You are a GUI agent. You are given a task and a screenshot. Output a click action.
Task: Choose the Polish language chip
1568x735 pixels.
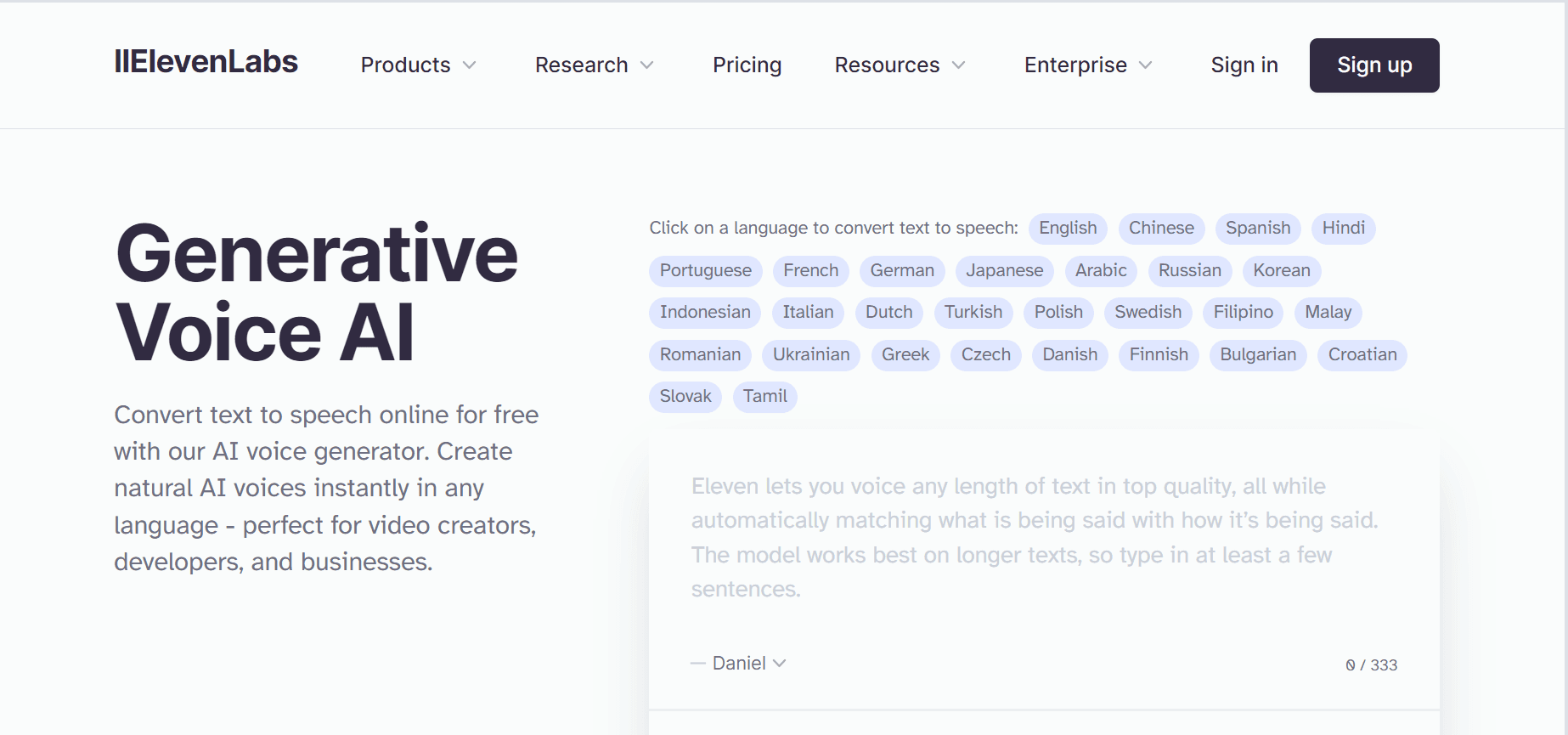1058,313
